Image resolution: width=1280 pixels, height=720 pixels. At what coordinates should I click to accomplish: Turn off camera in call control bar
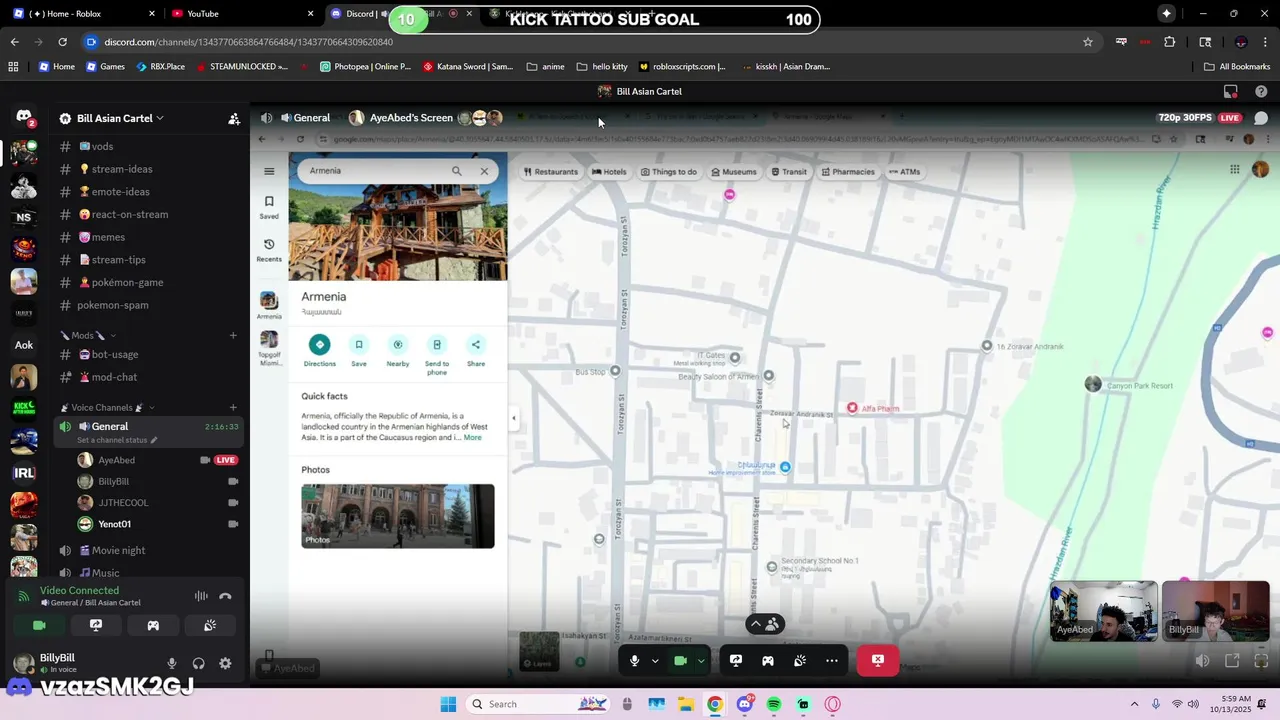coord(680,660)
